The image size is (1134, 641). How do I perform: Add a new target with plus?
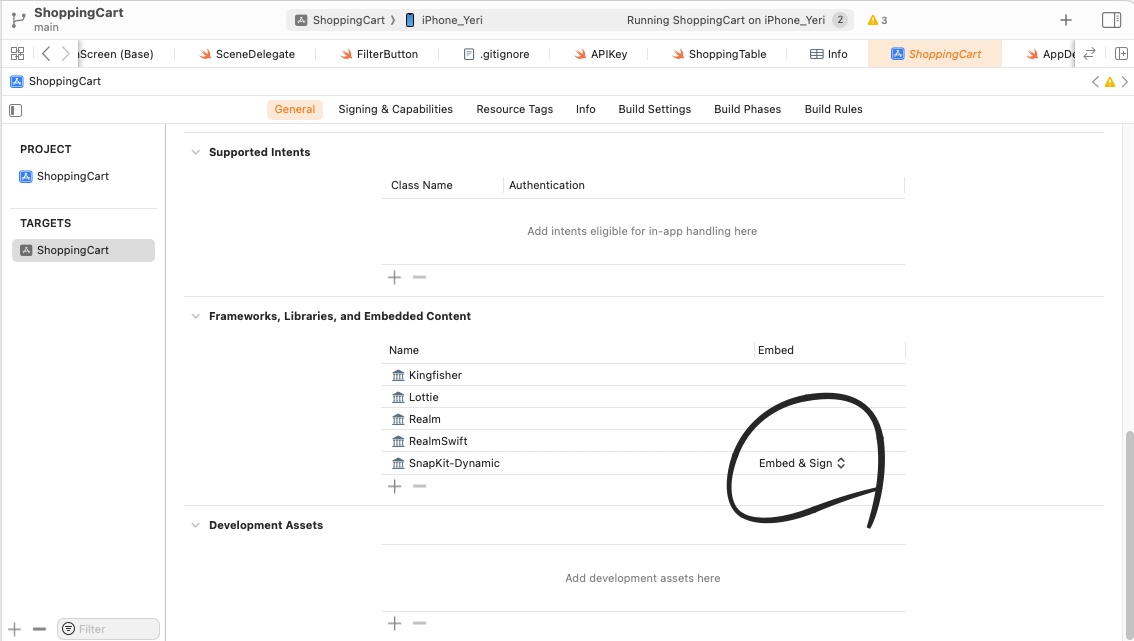click(x=14, y=629)
